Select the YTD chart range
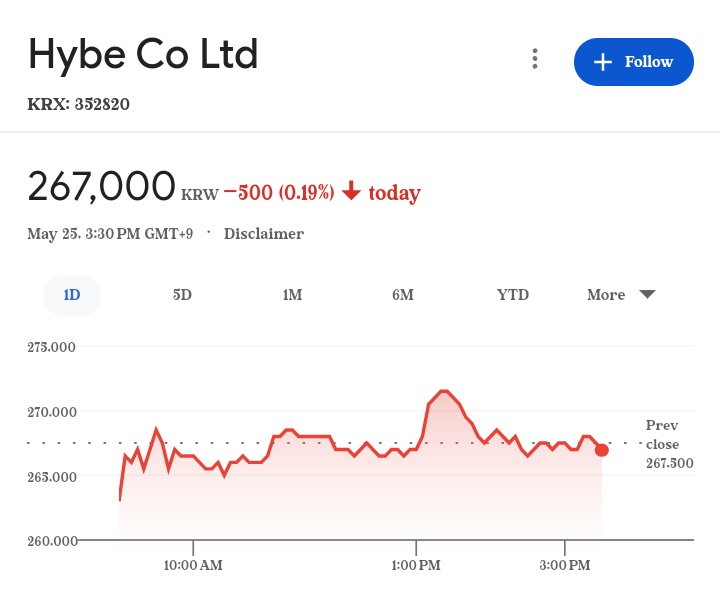 pyautogui.click(x=512, y=295)
